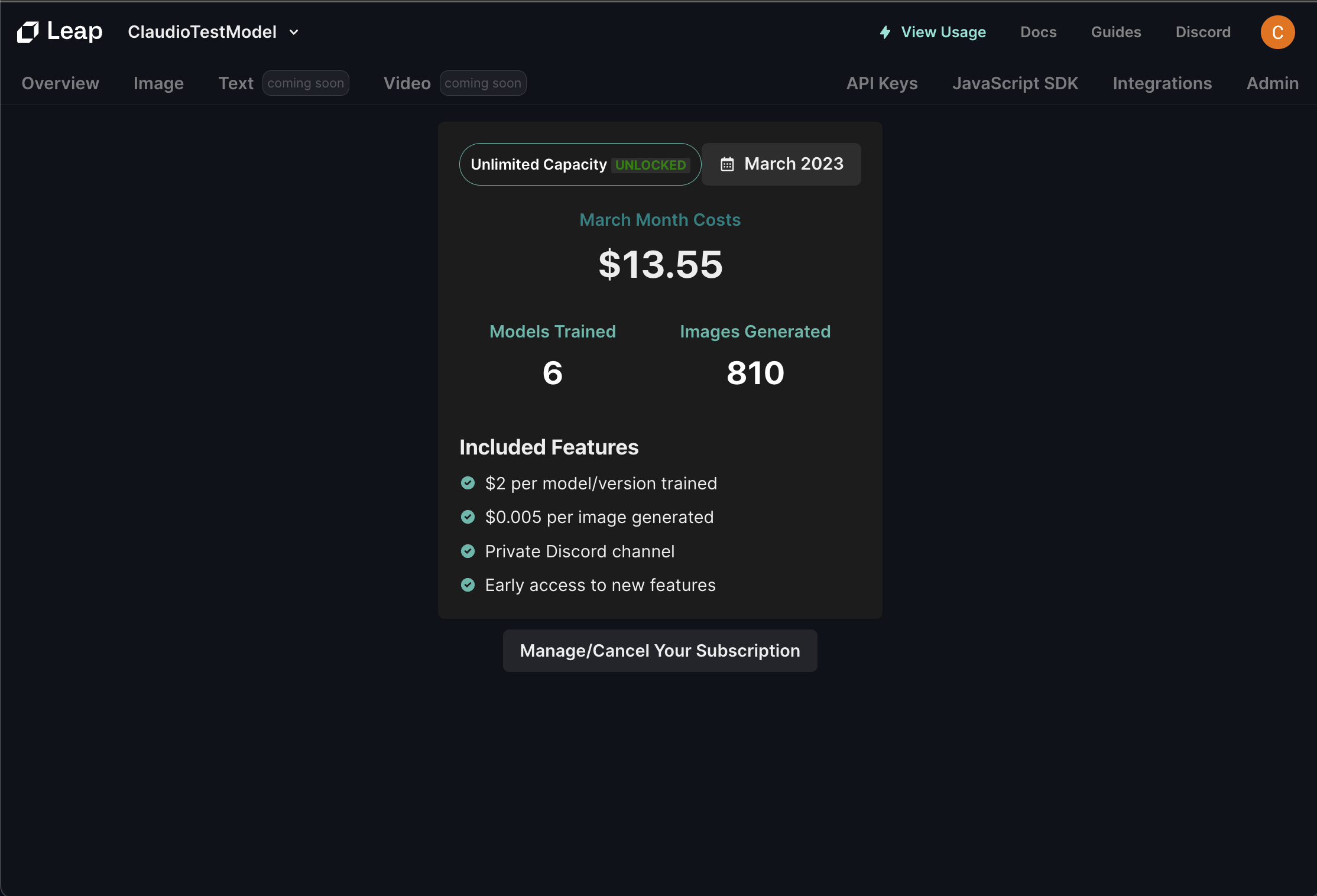Click Manage/Cancel Your Subscription button
Viewport: 1317px width, 896px height.
(x=660, y=651)
